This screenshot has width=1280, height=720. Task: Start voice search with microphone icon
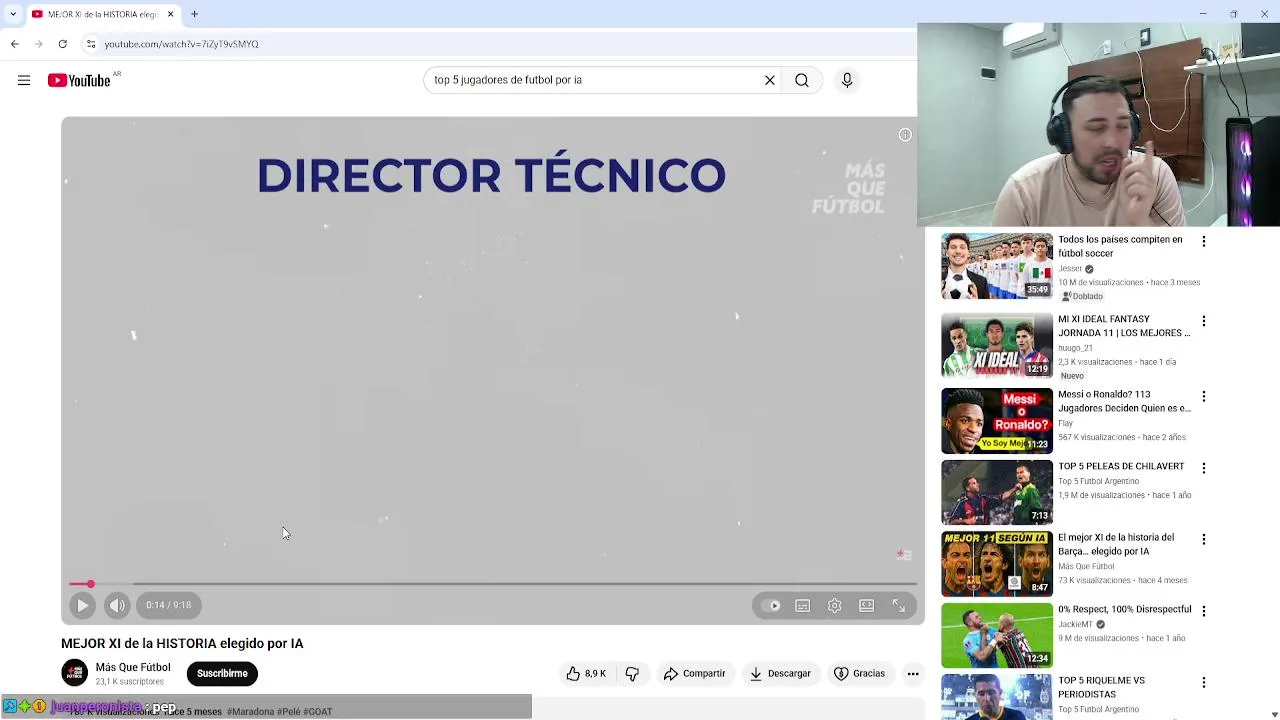coord(847,80)
